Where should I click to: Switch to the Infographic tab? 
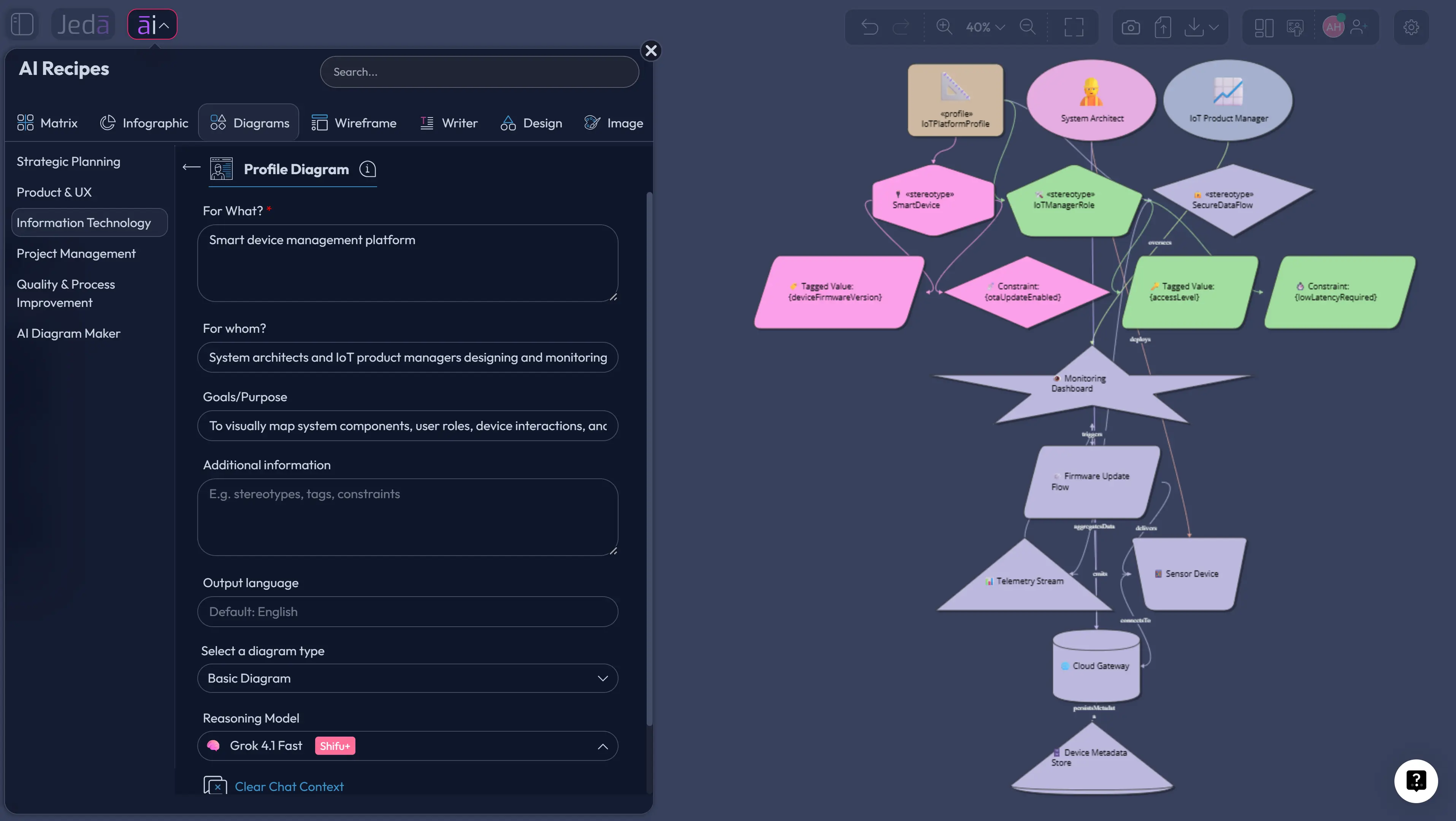pyautogui.click(x=144, y=123)
